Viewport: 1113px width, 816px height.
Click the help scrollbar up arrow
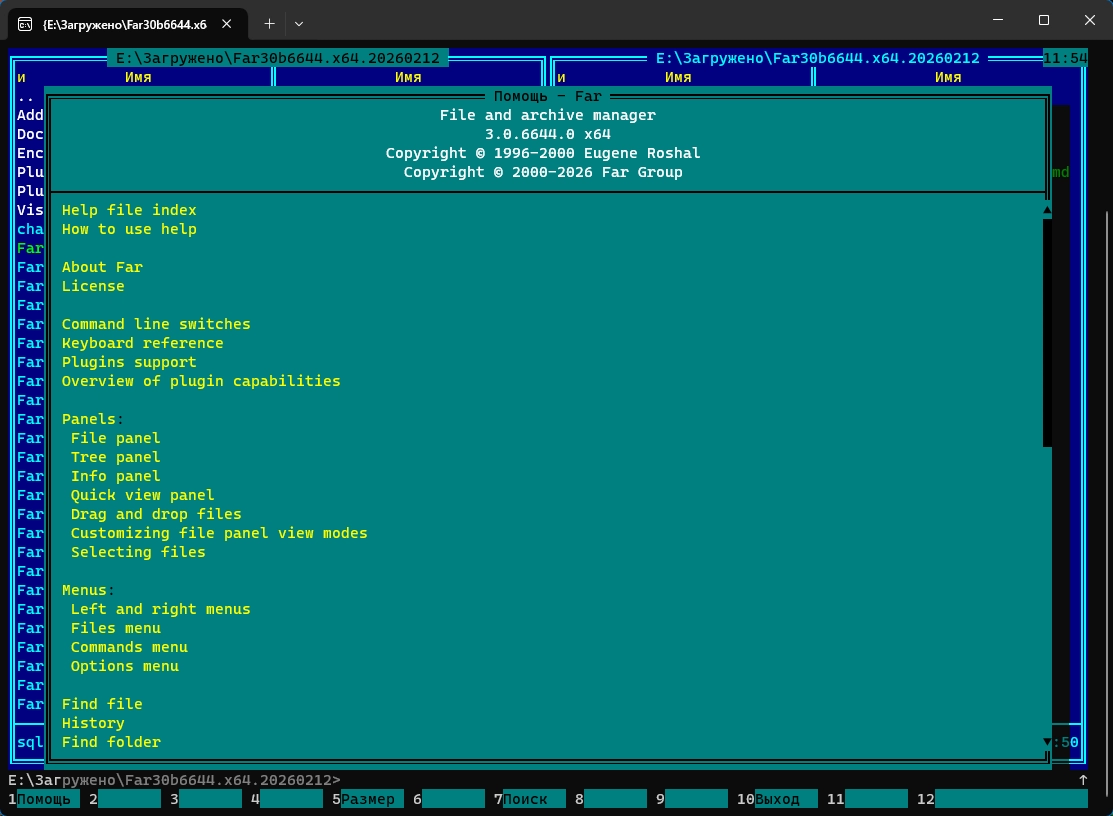click(1047, 210)
